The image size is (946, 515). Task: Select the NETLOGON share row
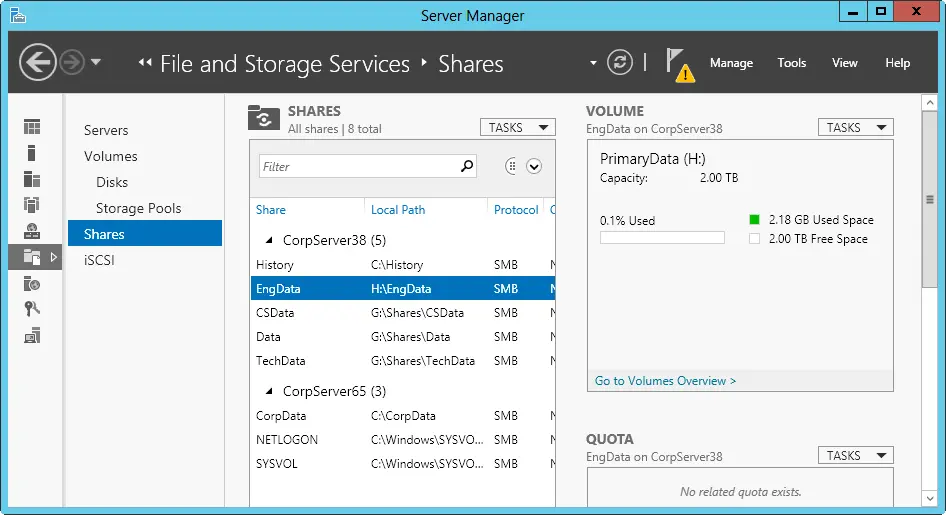click(x=403, y=440)
